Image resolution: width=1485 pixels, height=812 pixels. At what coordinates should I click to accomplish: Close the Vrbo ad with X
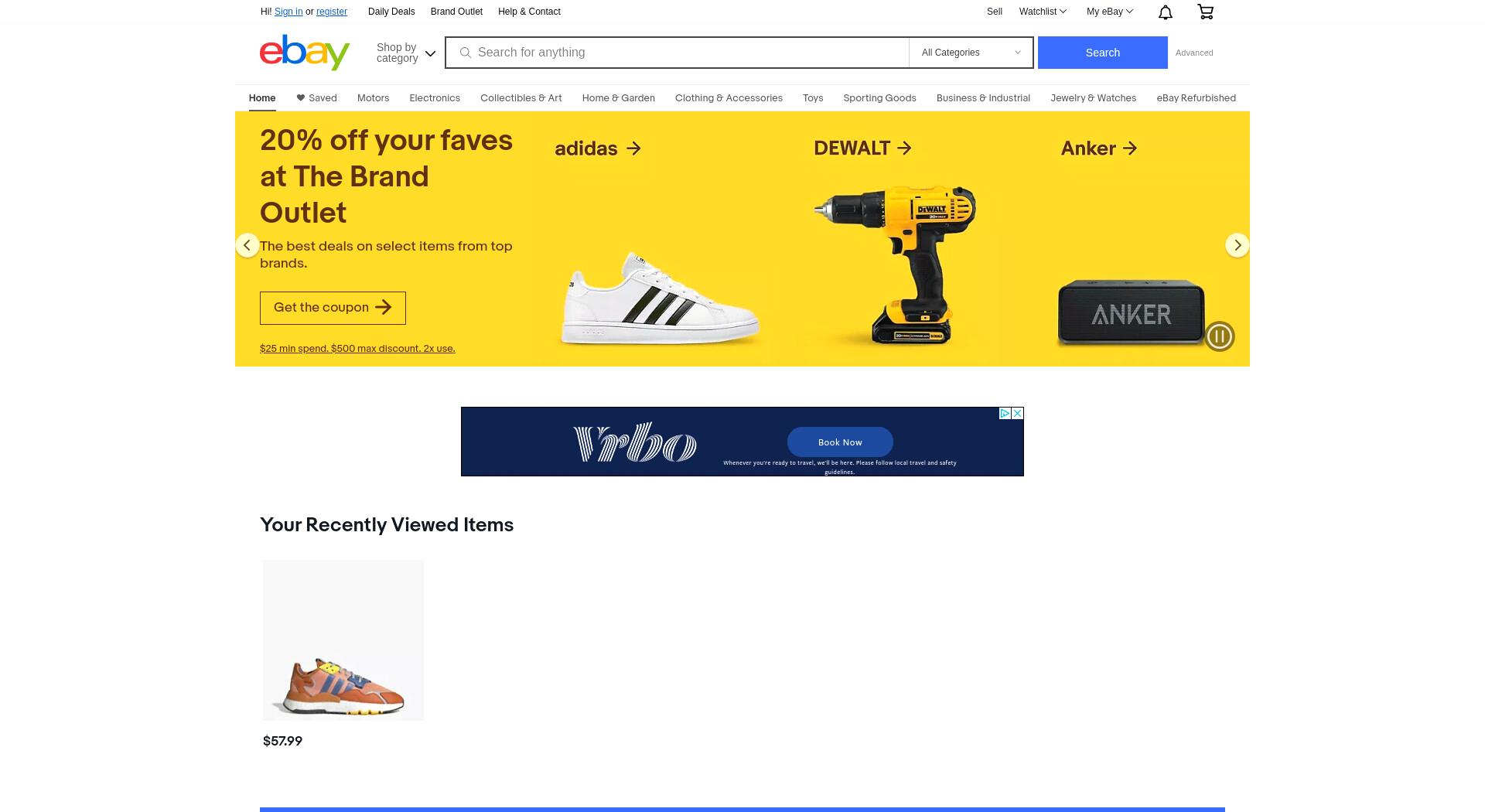pyautogui.click(x=1018, y=414)
